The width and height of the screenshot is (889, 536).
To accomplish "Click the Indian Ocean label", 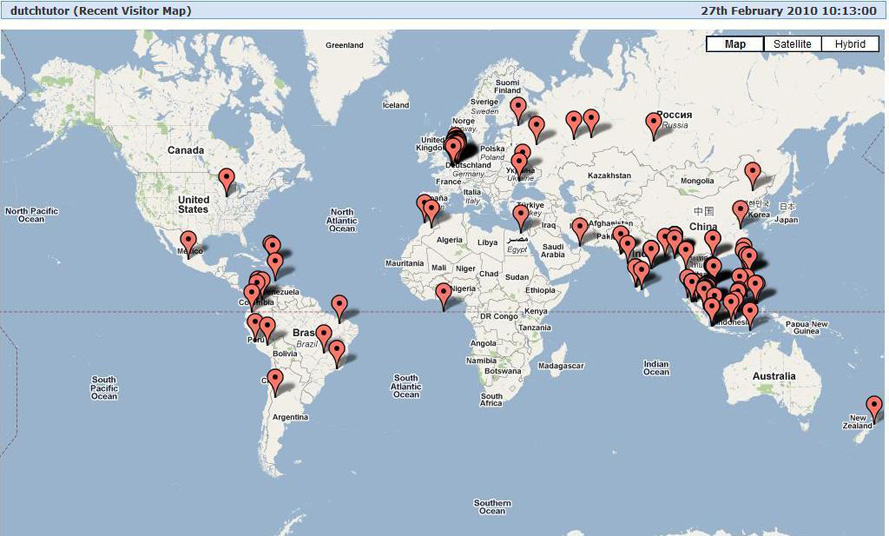I will [656, 368].
